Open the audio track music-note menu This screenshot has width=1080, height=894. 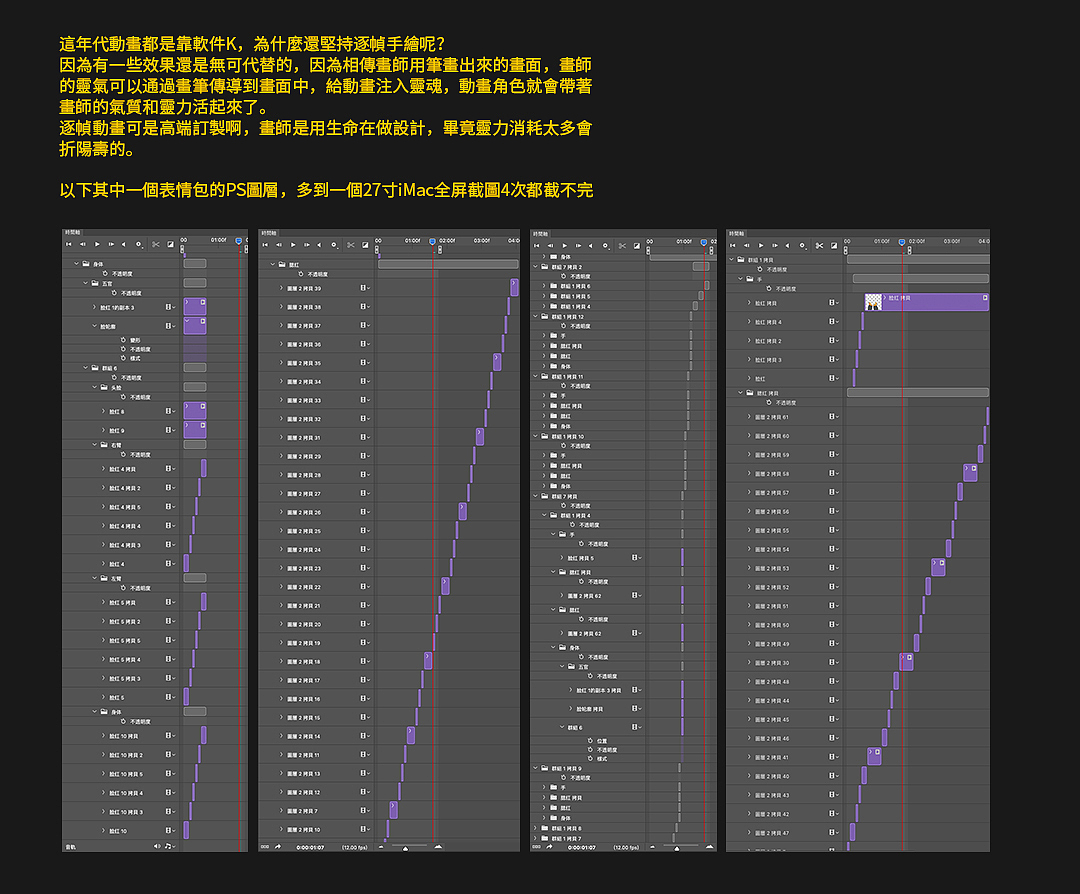coord(169,847)
